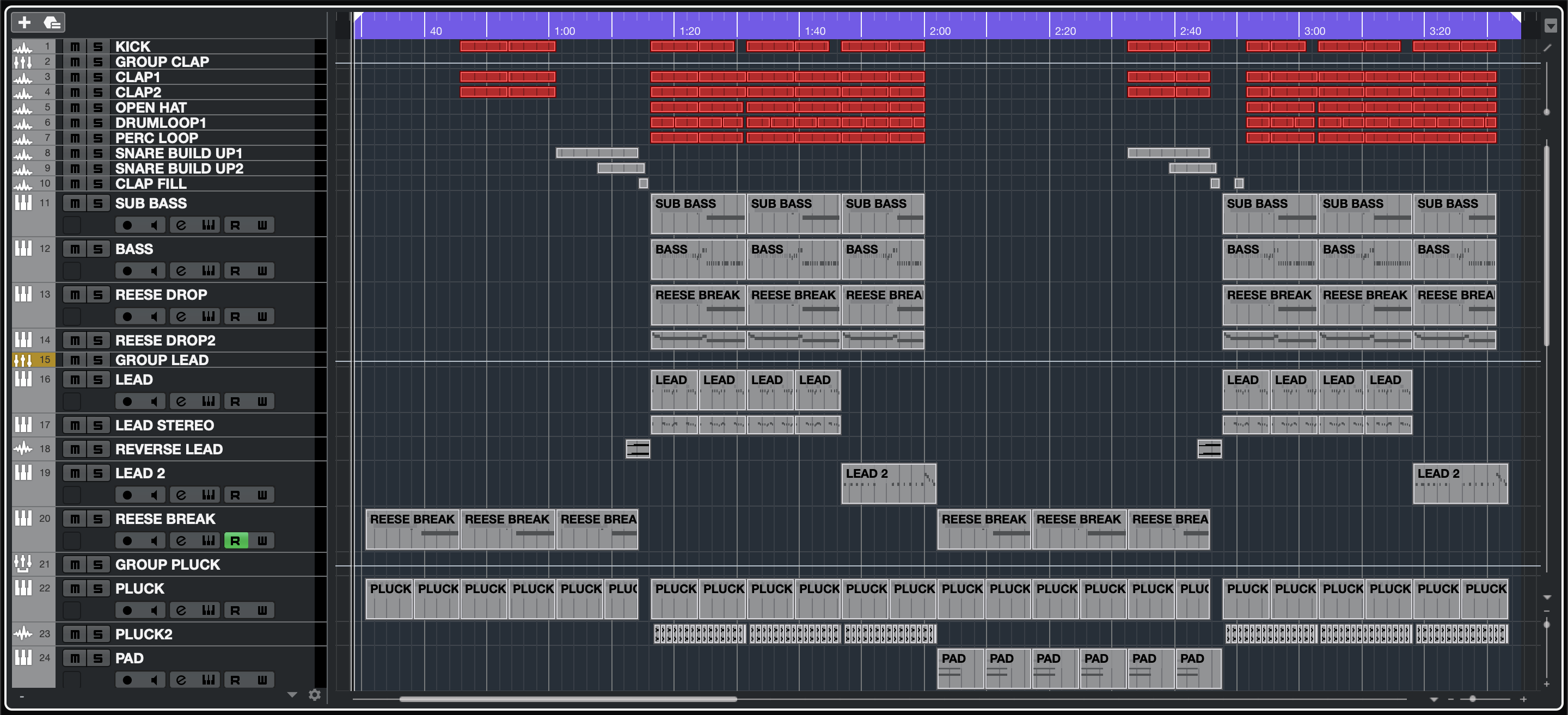Solo the OPEN HAT track
Image resolution: width=1568 pixels, height=715 pixels.
(97, 108)
